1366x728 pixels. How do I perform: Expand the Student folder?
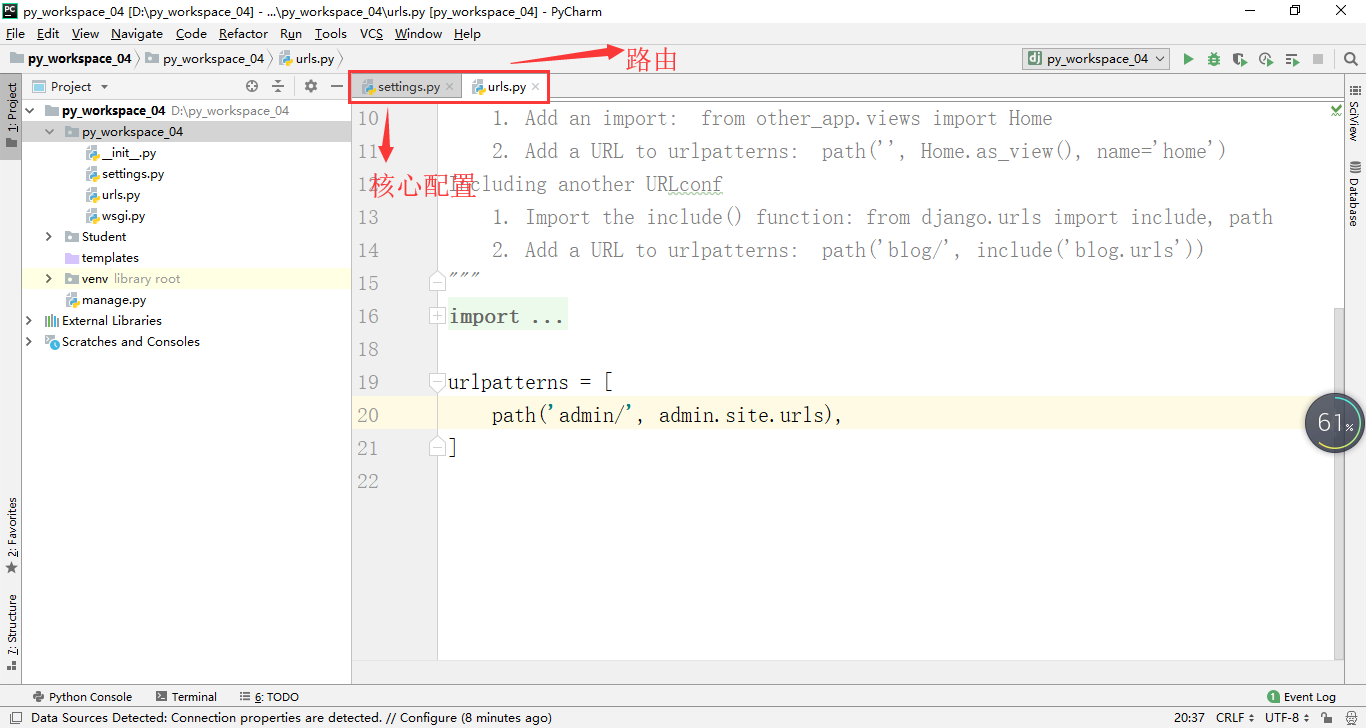pyautogui.click(x=49, y=237)
